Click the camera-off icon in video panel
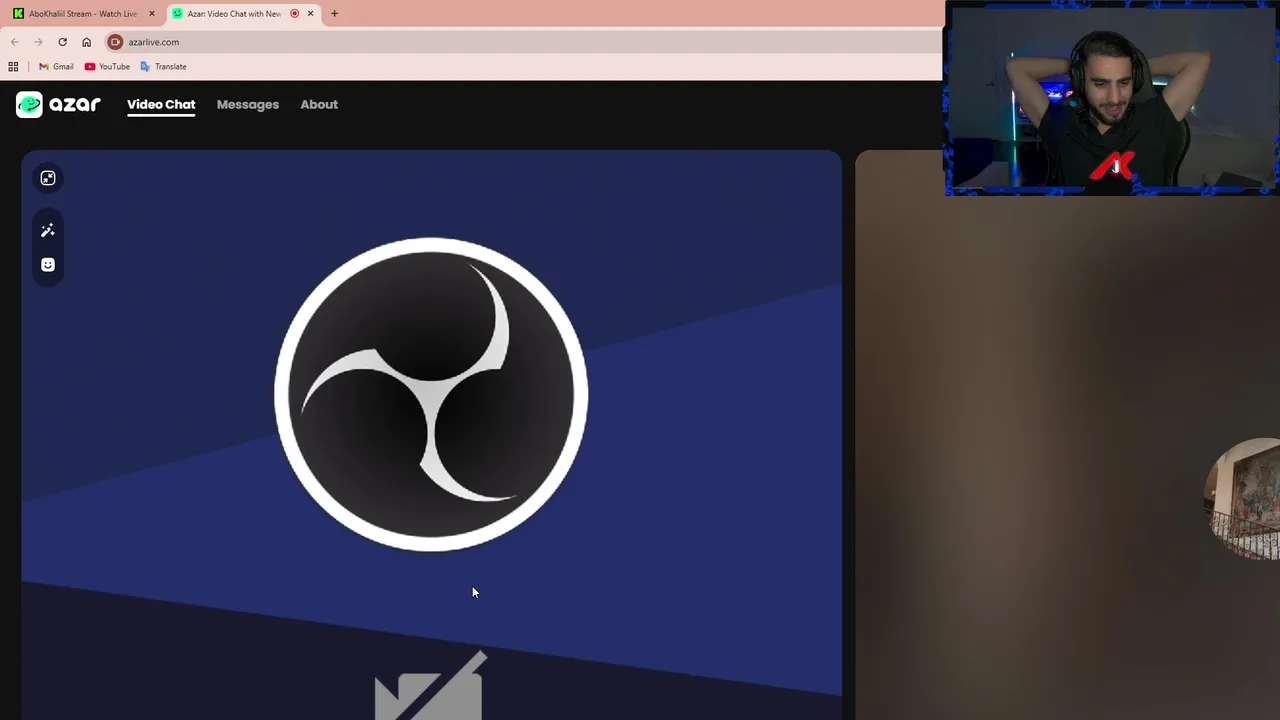1280x720 pixels. [431, 686]
